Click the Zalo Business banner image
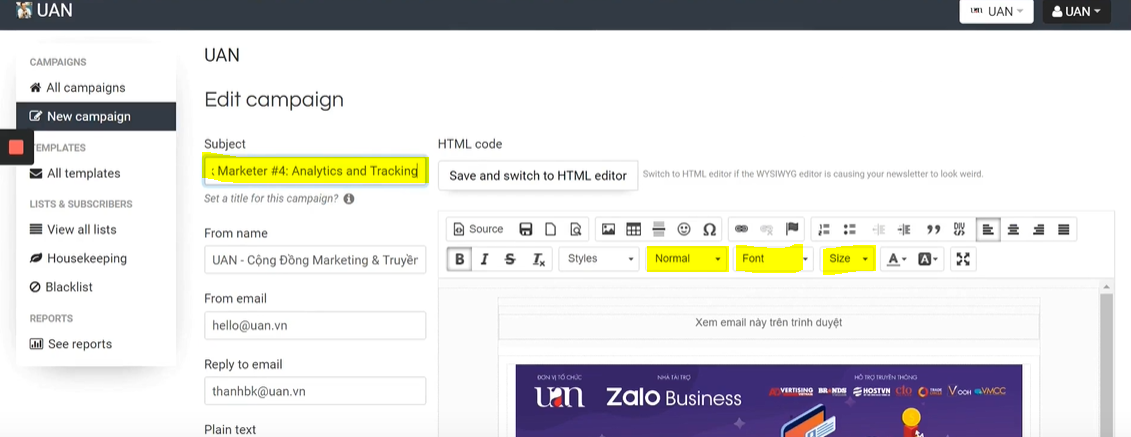Screen dimensions: 1131x437 click(x=769, y=401)
